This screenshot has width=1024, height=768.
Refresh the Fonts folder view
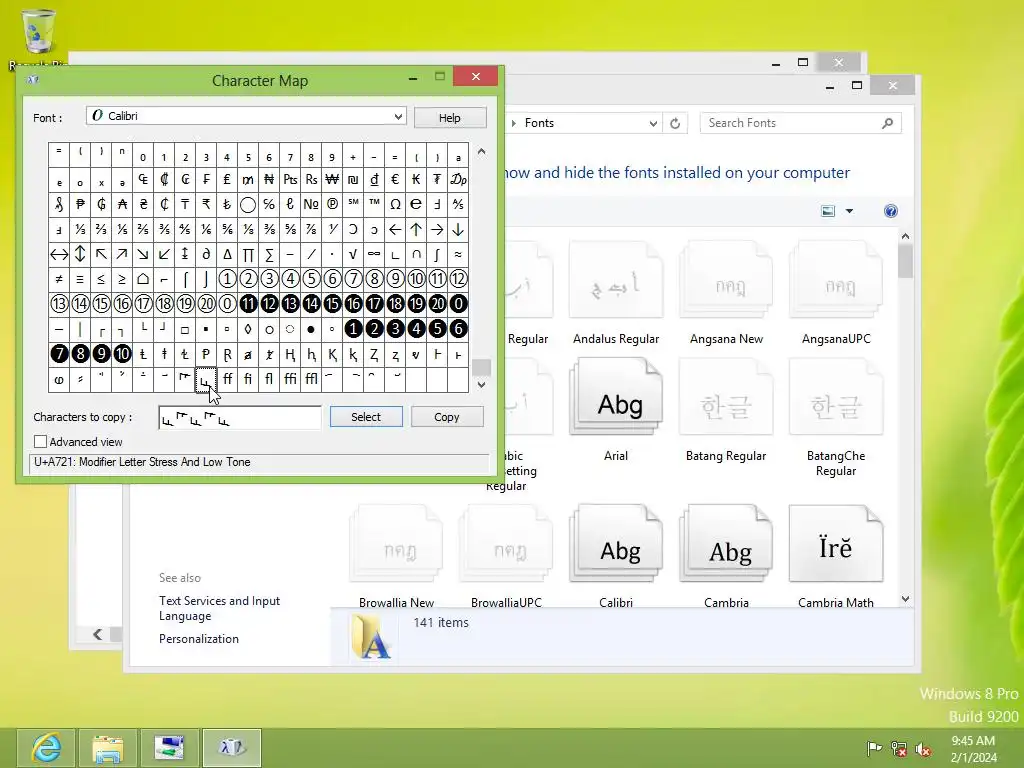[675, 123]
